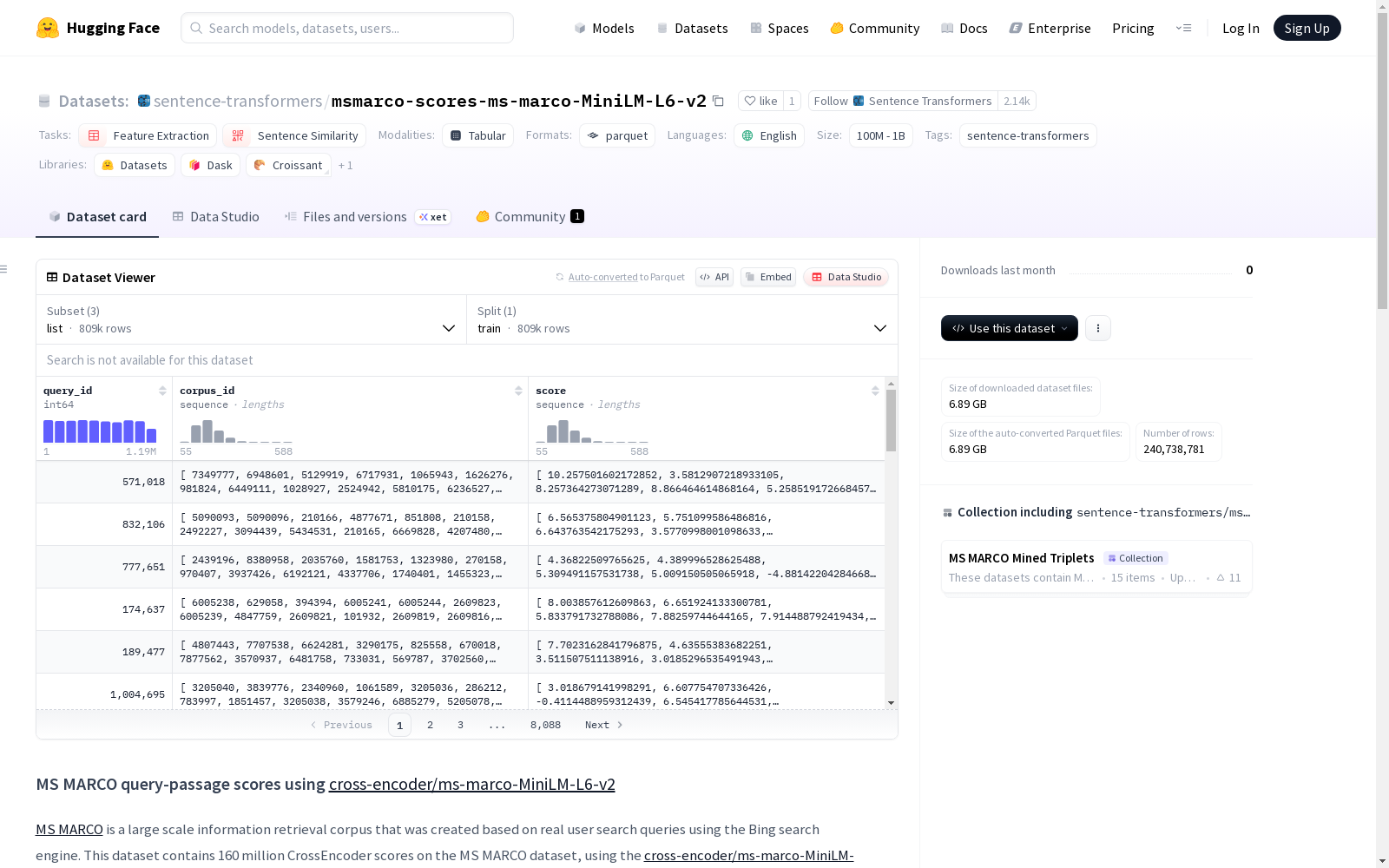Go to the Pricing page

click(x=1133, y=28)
